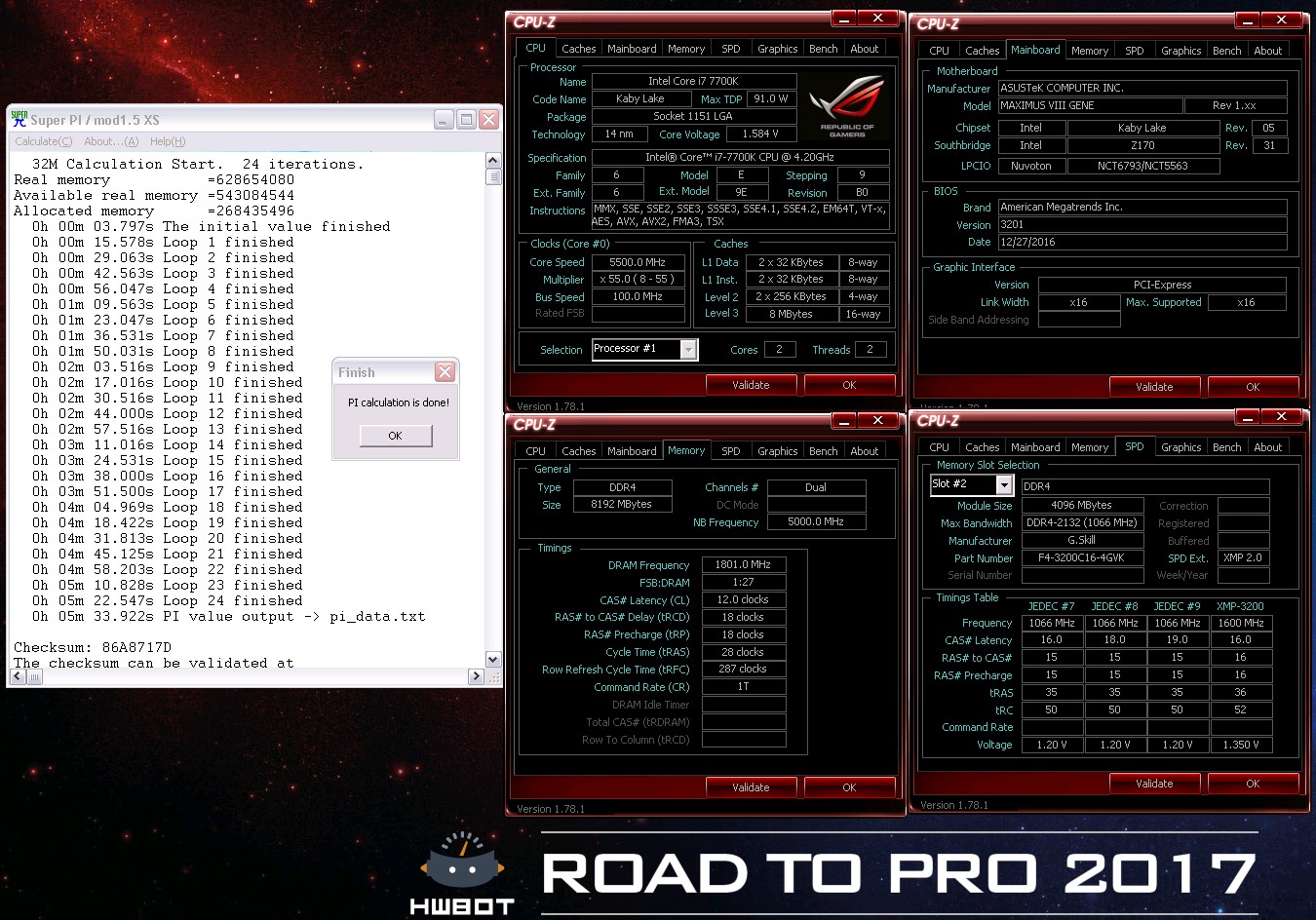Click the CAS# Latency 12.0 clocks value
The width and height of the screenshot is (1316, 920).
(x=743, y=599)
